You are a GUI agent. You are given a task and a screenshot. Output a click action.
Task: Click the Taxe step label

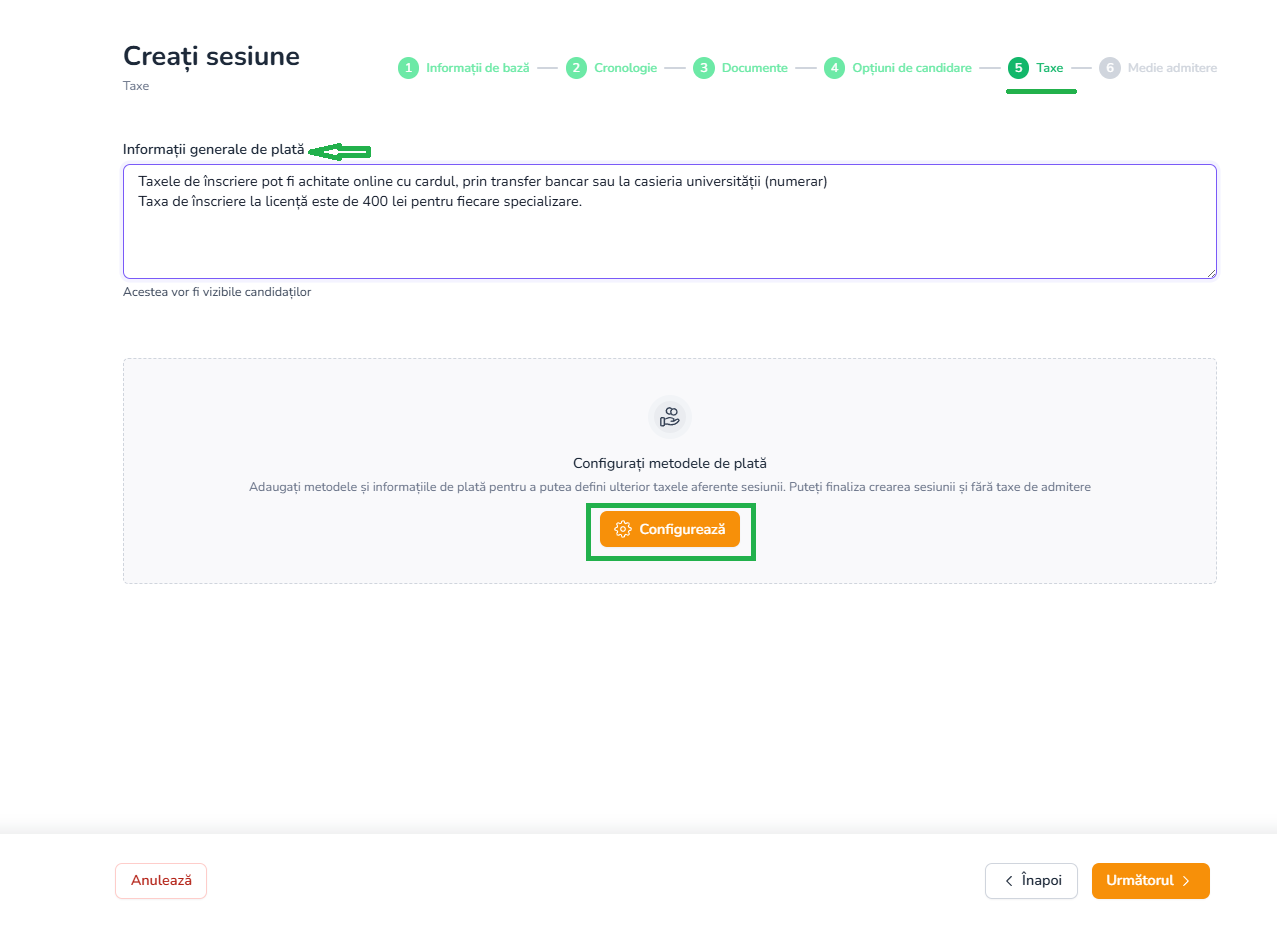1050,68
